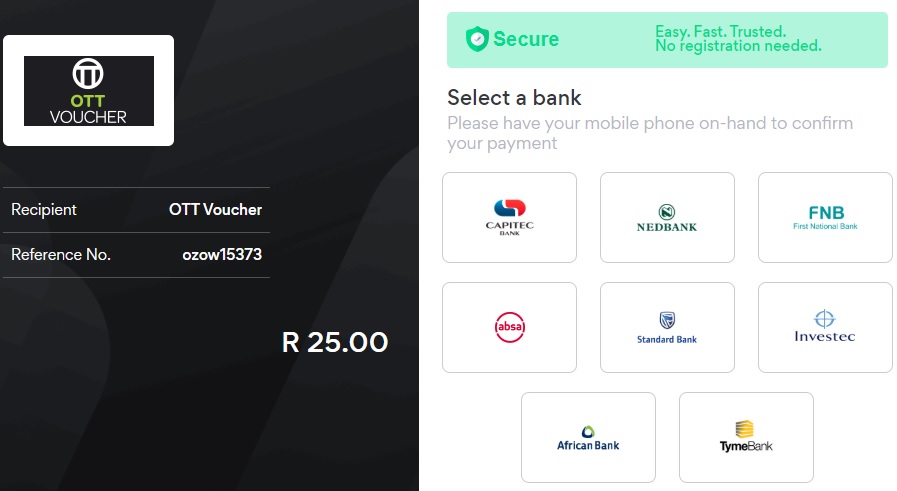Choose Nedbank as your bank
Viewport: 897px width, 491px height.
point(667,217)
